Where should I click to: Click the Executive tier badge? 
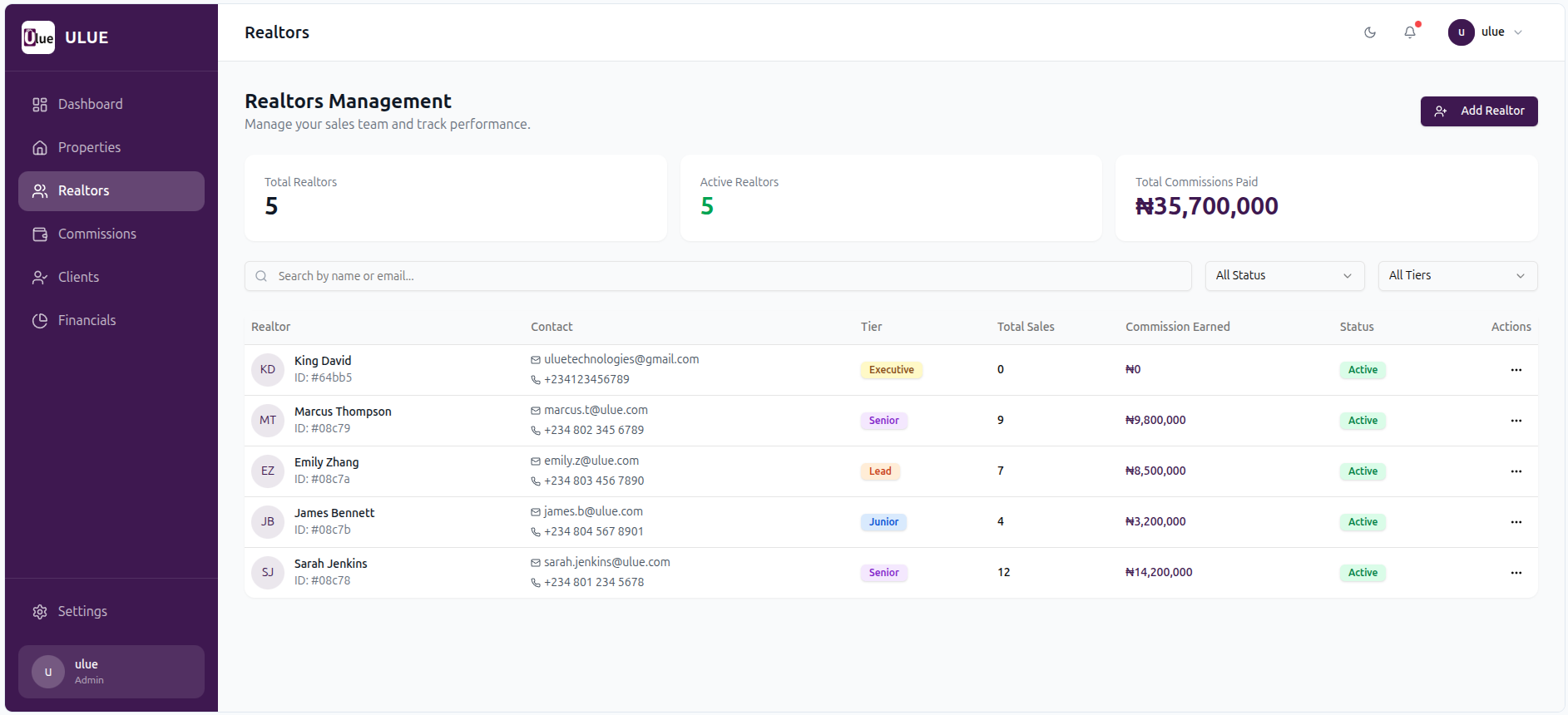click(891, 370)
